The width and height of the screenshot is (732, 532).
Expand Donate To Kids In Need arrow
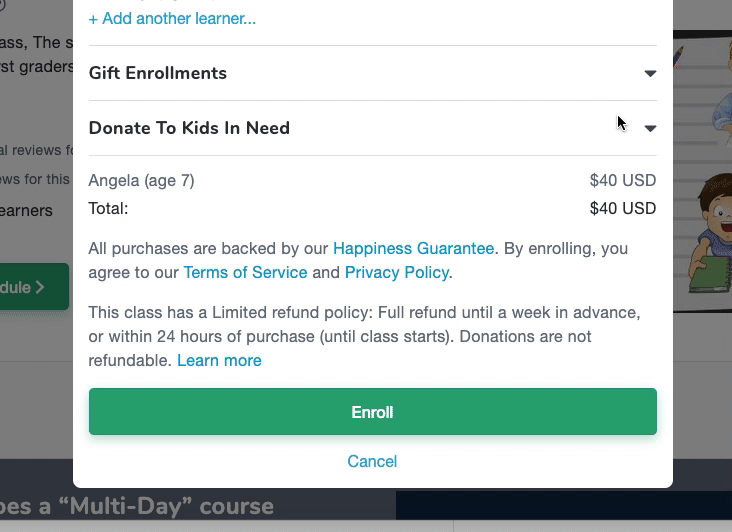[x=650, y=128]
